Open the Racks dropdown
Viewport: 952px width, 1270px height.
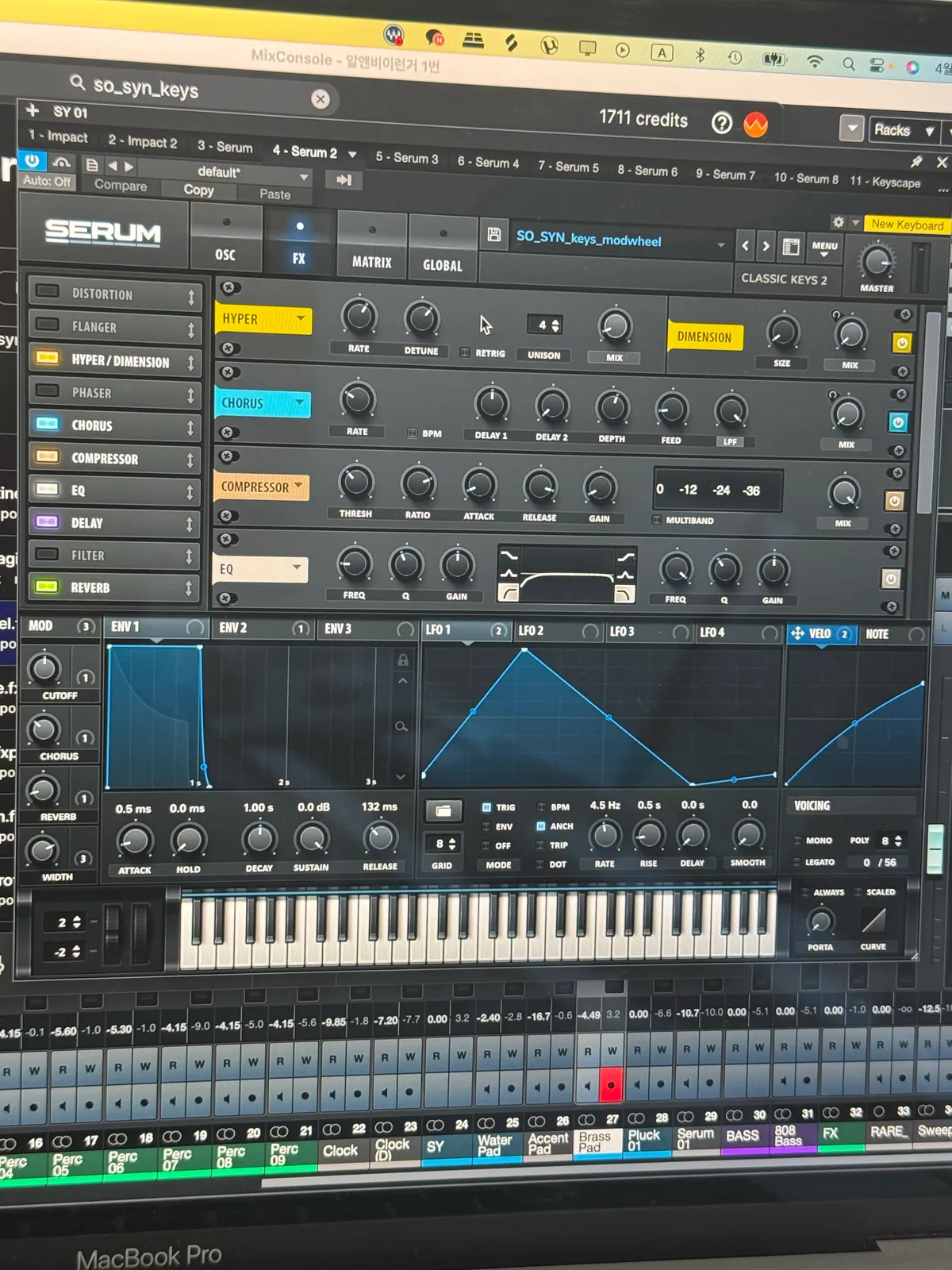pyautogui.click(x=904, y=130)
